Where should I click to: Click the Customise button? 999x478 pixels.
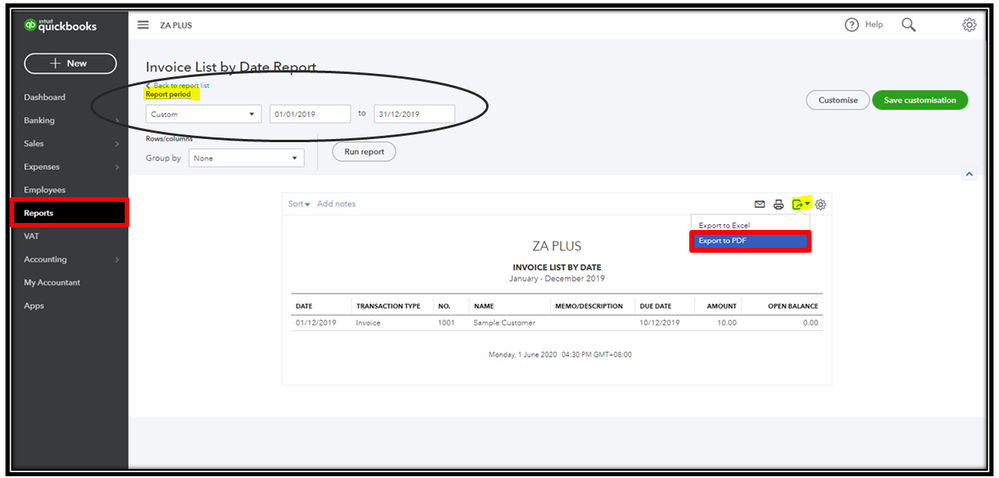click(838, 100)
